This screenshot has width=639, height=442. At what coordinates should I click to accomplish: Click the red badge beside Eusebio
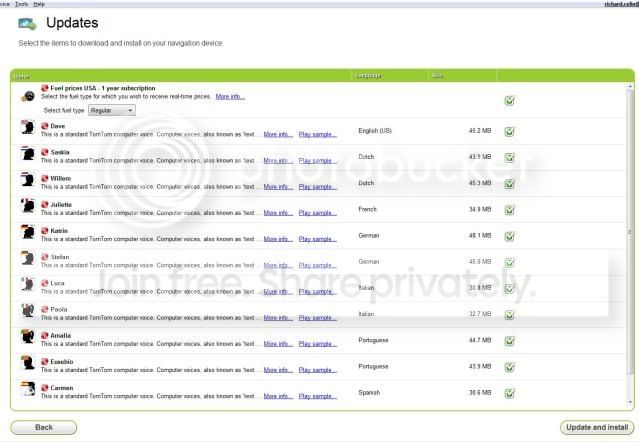click(45, 361)
